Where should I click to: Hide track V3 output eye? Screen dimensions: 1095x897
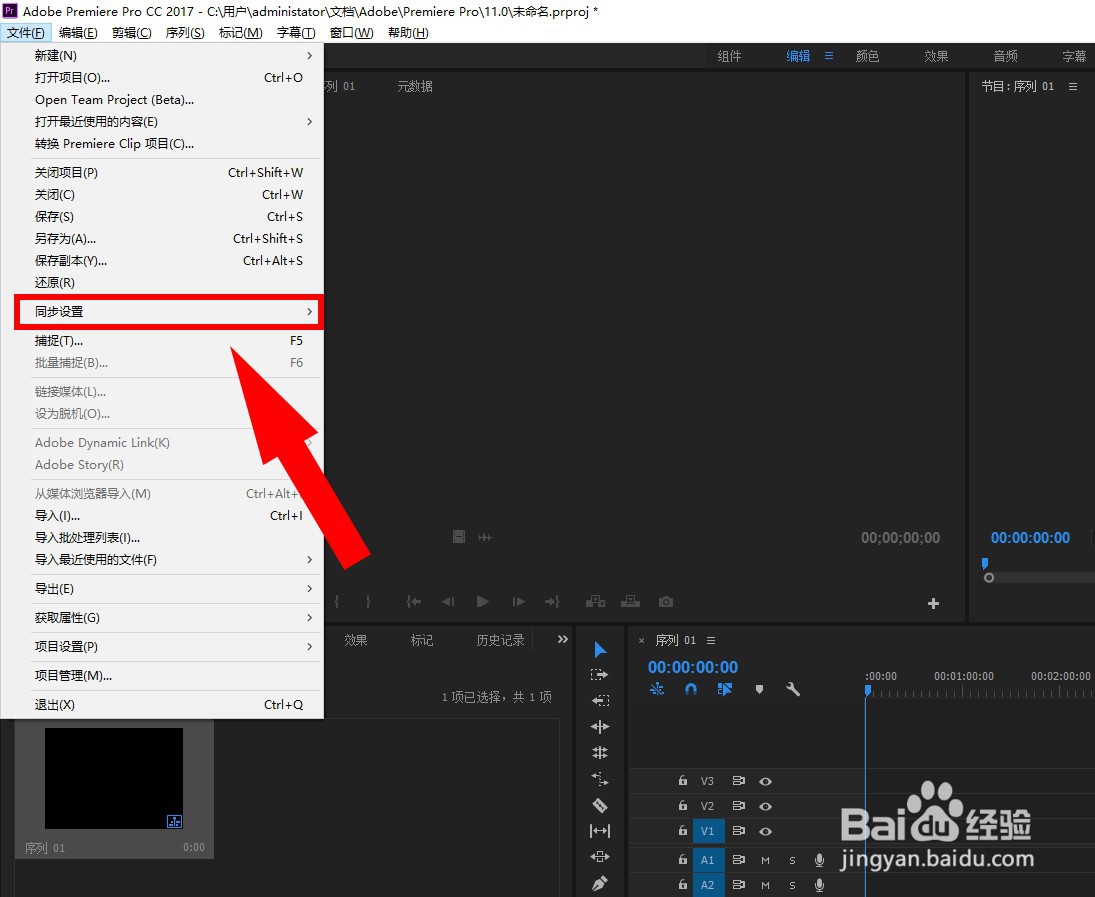(x=765, y=781)
